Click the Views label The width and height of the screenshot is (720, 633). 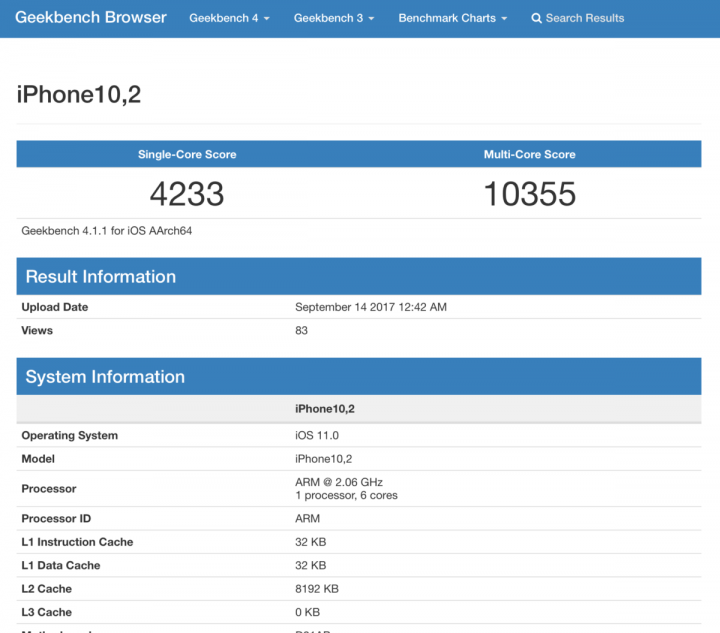point(37,331)
